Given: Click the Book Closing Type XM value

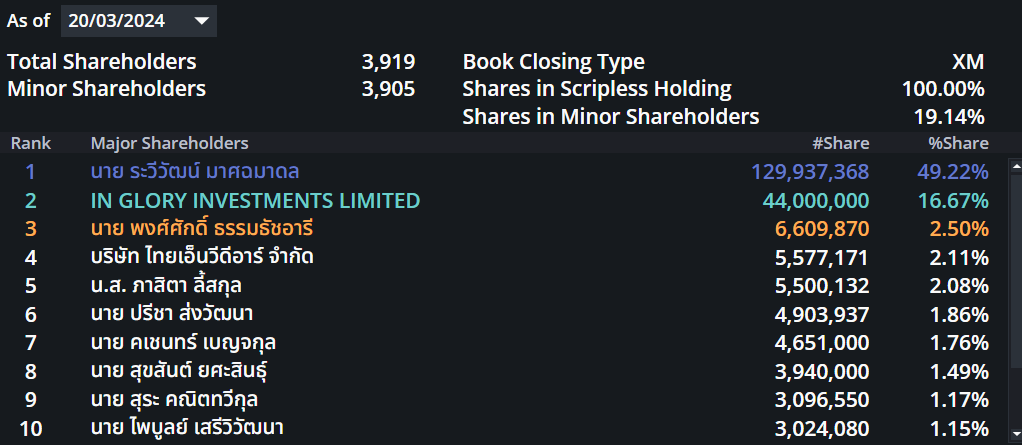Looking at the screenshot, I should coord(968,62).
